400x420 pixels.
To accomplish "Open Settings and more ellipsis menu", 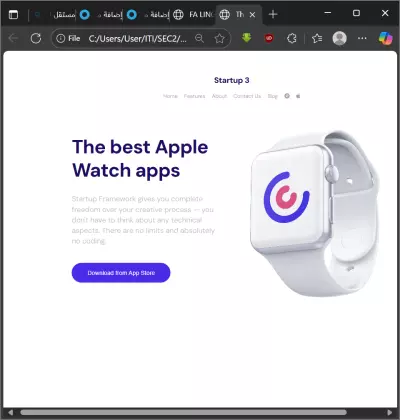I will (362, 39).
